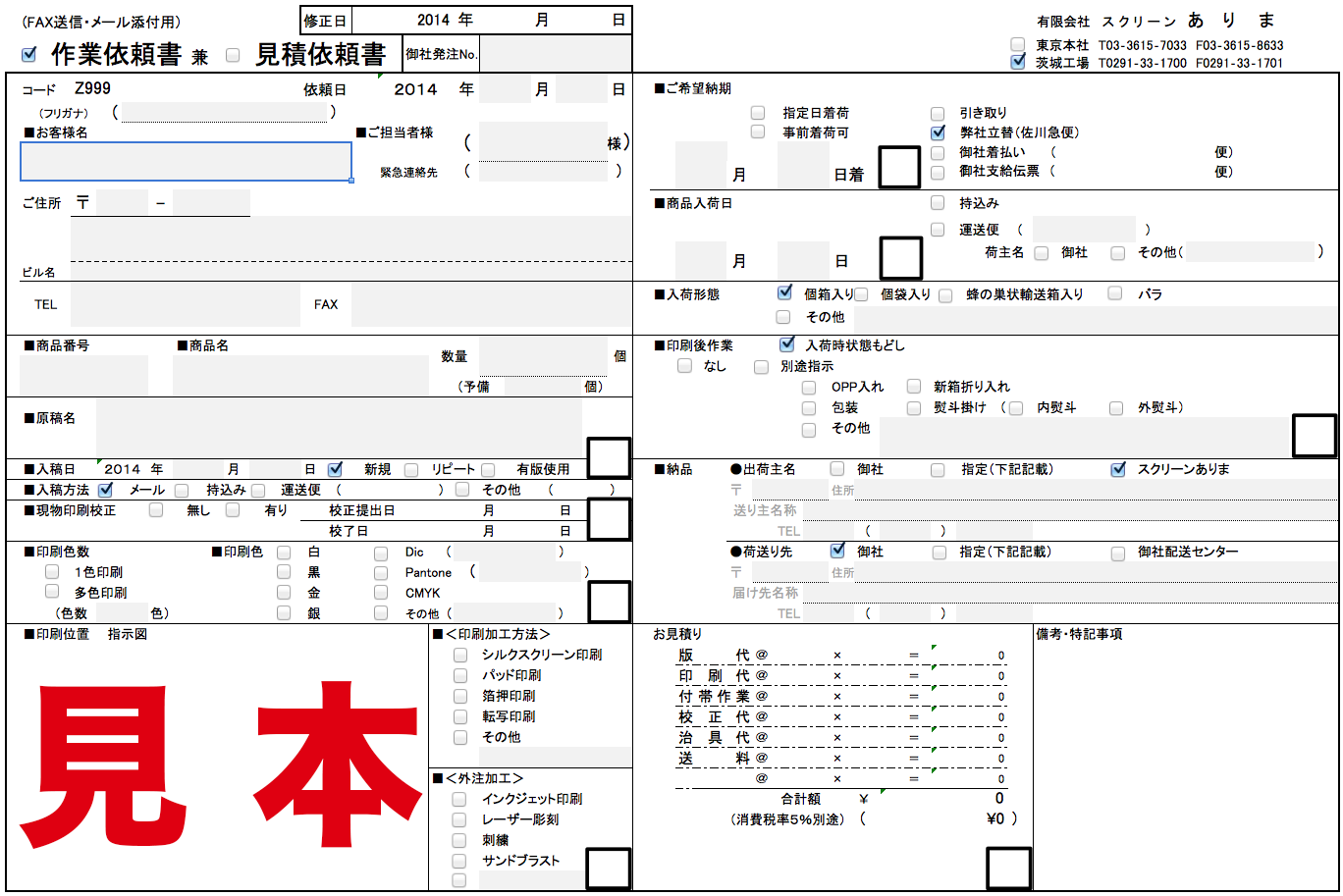This screenshot has height=896, width=1343.
Task: Select 個袋入り packaging format
Action: (x=862, y=294)
